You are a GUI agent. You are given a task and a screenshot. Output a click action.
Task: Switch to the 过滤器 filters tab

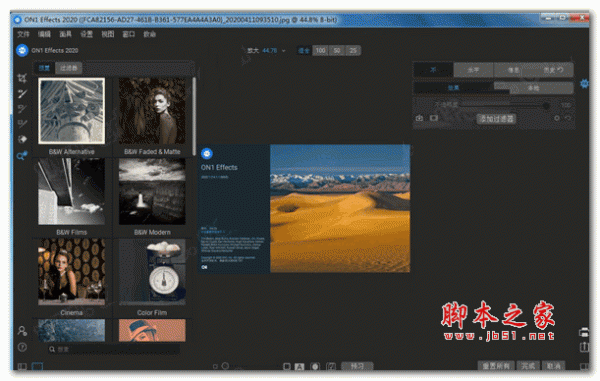(x=69, y=68)
